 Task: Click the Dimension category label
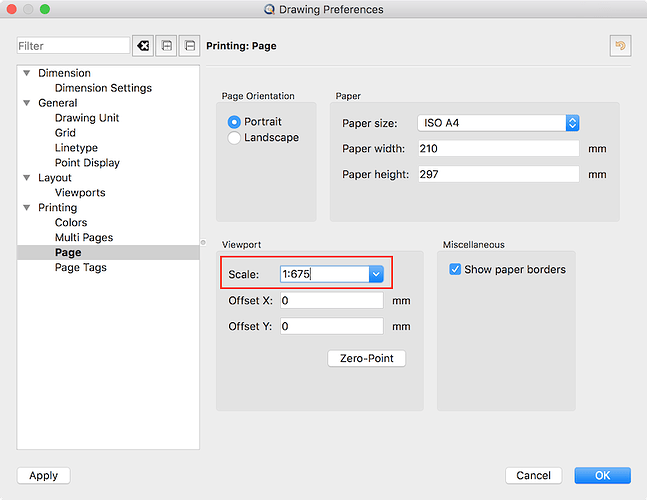coord(64,73)
